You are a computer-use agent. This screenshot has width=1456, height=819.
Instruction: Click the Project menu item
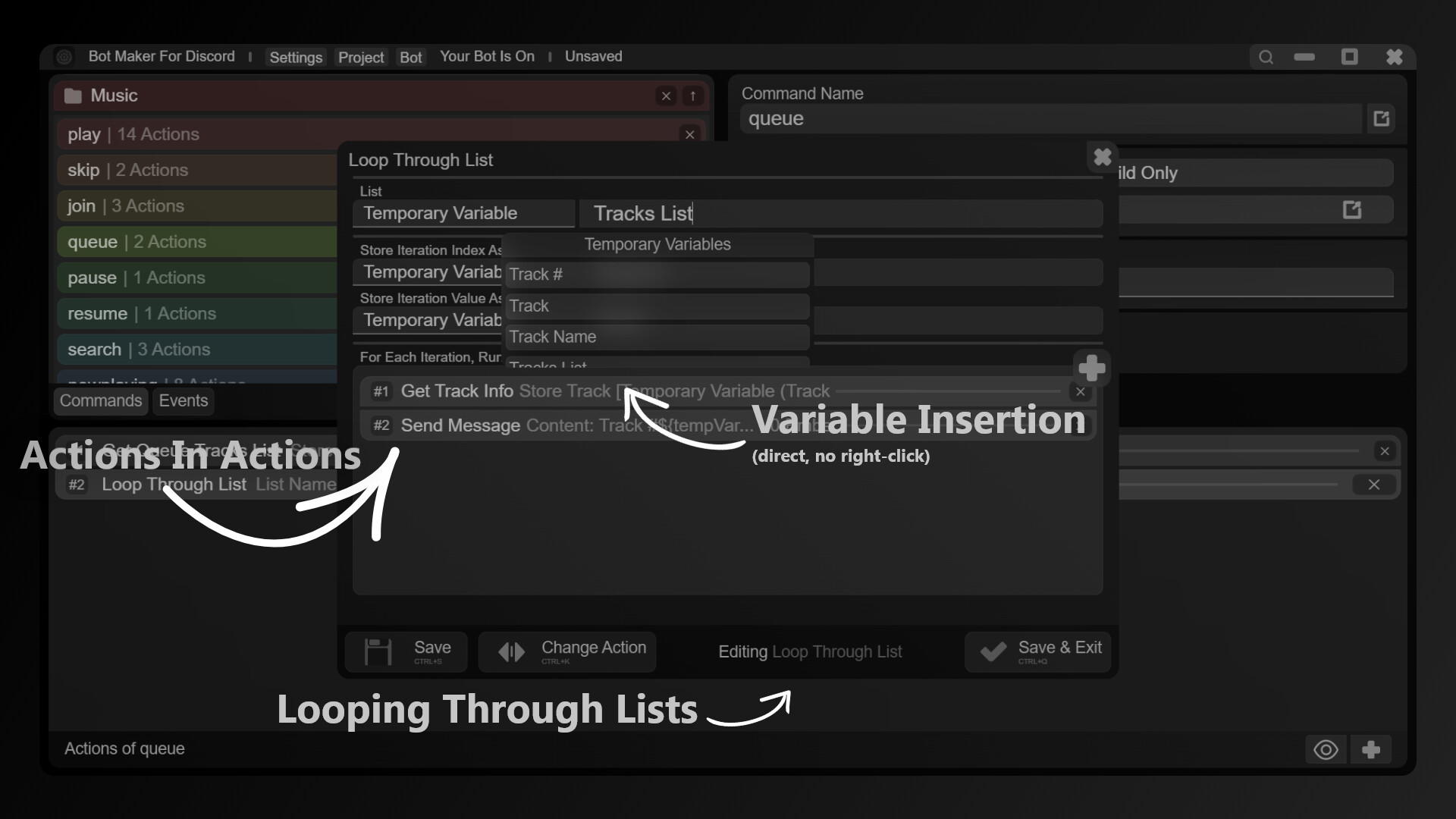coord(360,57)
